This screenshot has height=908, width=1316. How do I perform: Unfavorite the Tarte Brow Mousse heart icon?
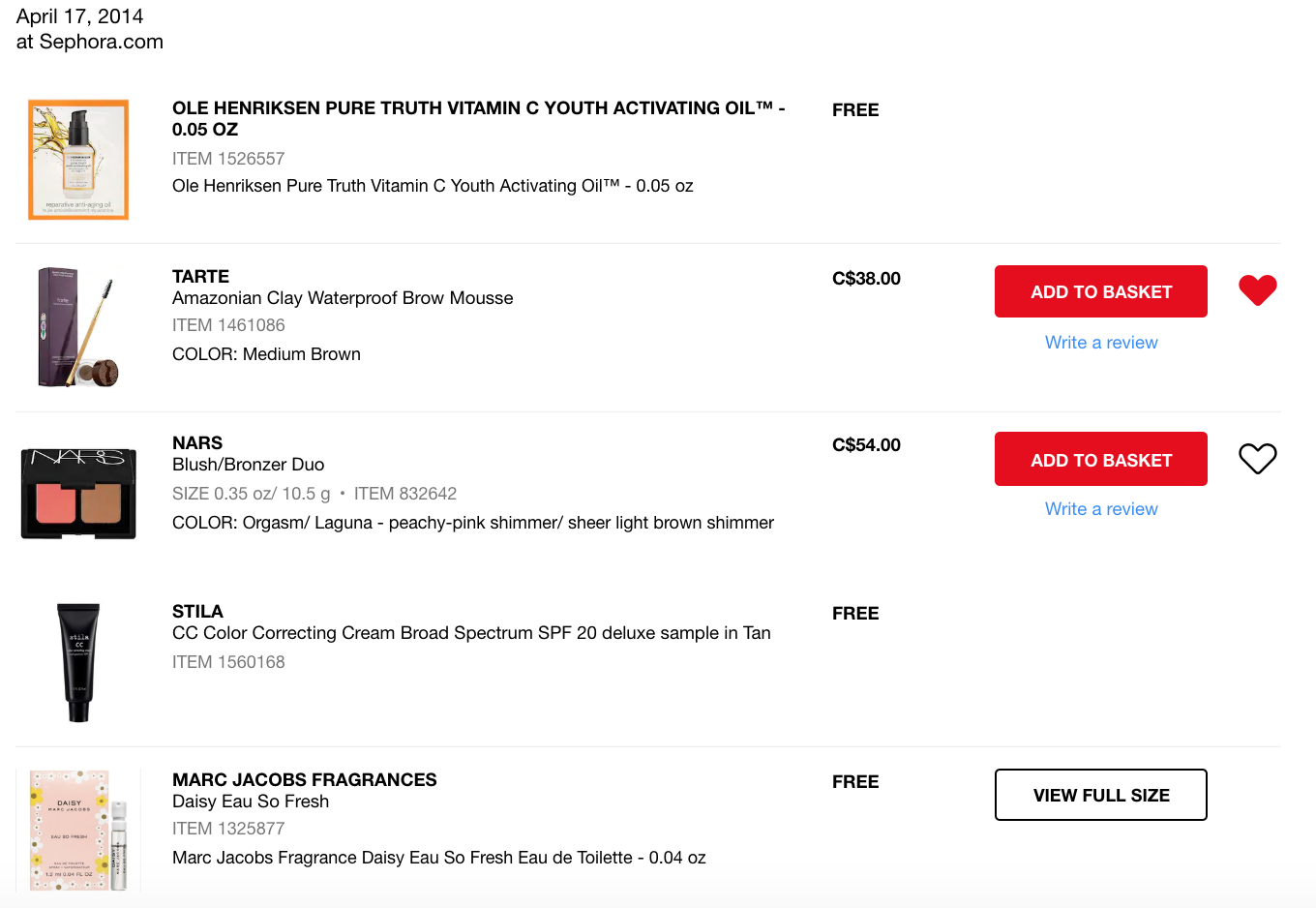pyautogui.click(x=1257, y=289)
